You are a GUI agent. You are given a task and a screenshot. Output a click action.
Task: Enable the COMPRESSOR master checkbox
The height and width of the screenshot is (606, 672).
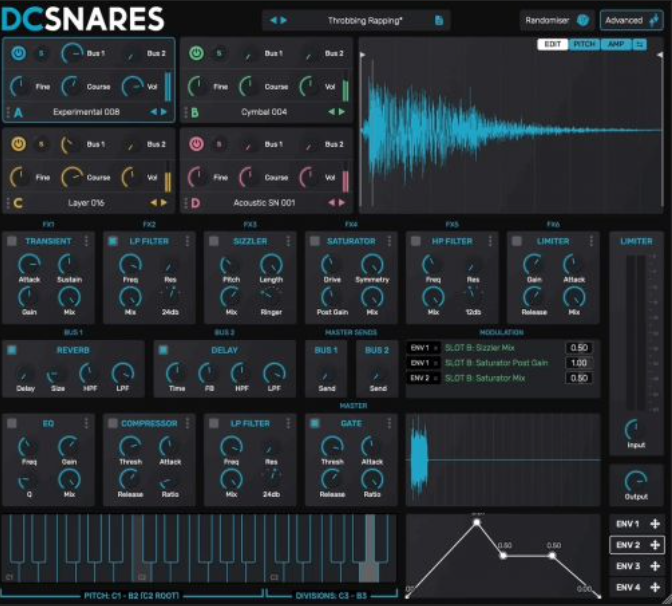pyautogui.click(x=113, y=423)
